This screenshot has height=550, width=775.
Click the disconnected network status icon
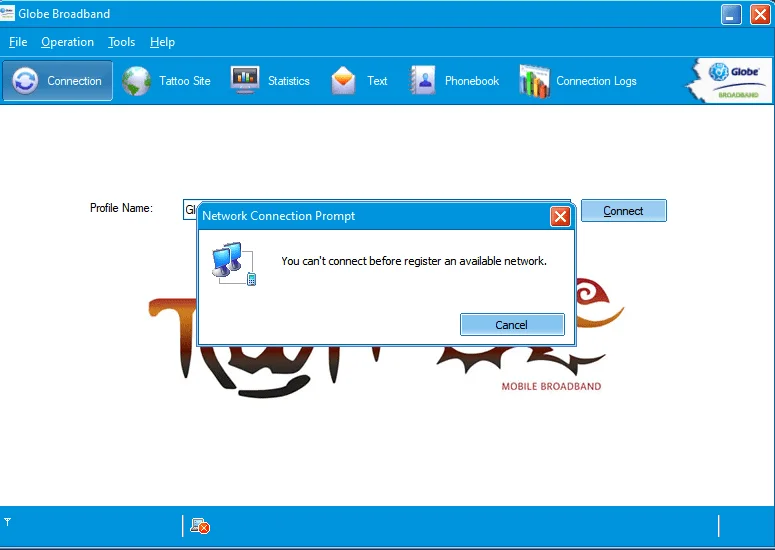tap(200, 526)
